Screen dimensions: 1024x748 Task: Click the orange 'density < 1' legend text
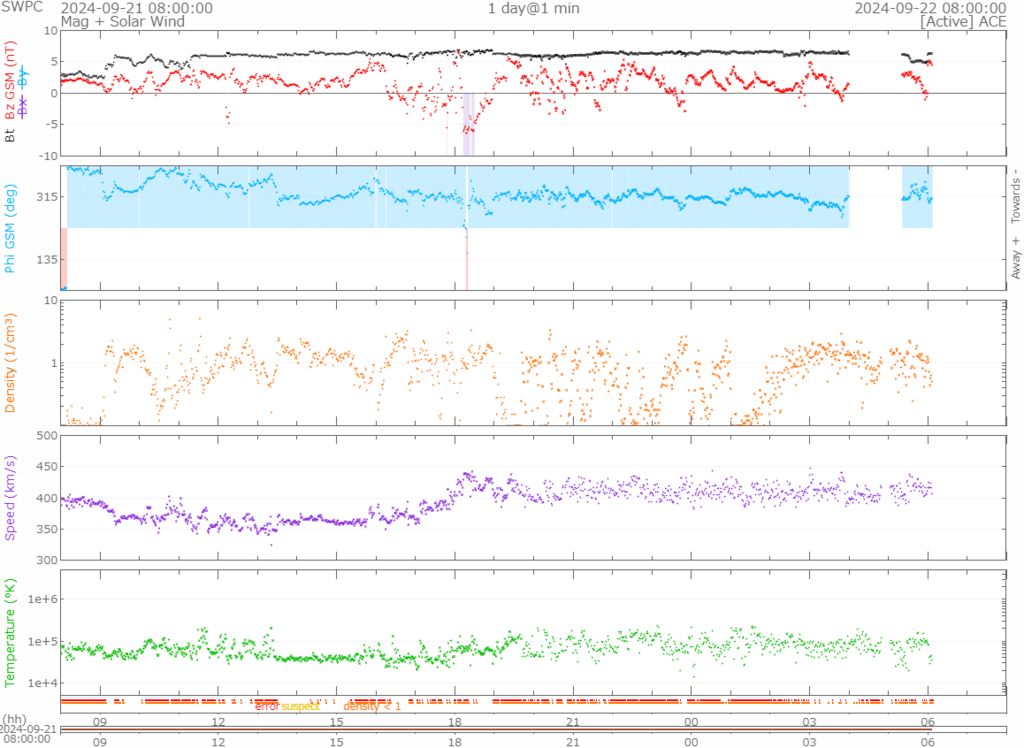(x=371, y=707)
